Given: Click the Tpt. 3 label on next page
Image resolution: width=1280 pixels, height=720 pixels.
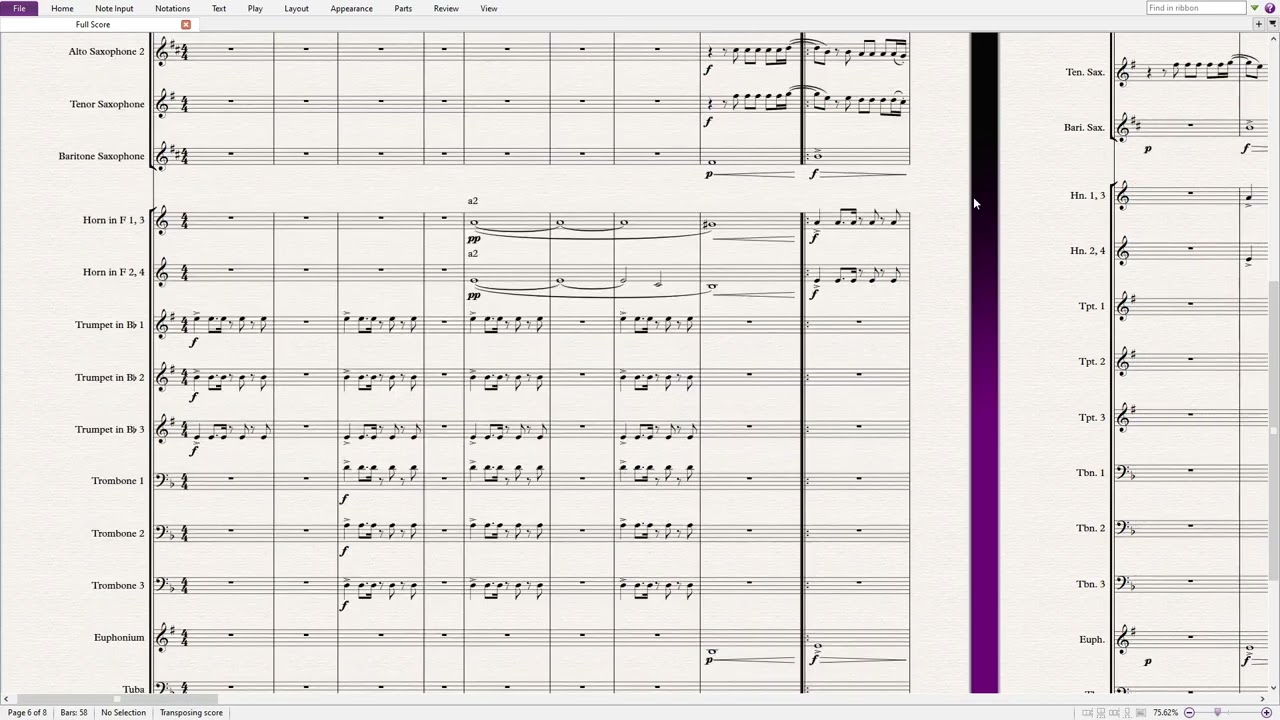Looking at the screenshot, I should (1092, 417).
